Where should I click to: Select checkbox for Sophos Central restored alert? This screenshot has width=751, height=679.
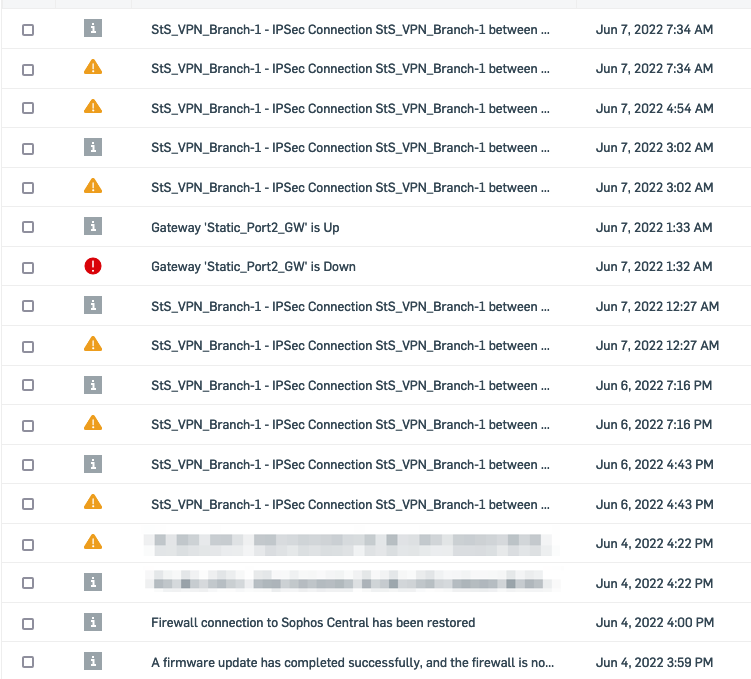click(28, 623)
